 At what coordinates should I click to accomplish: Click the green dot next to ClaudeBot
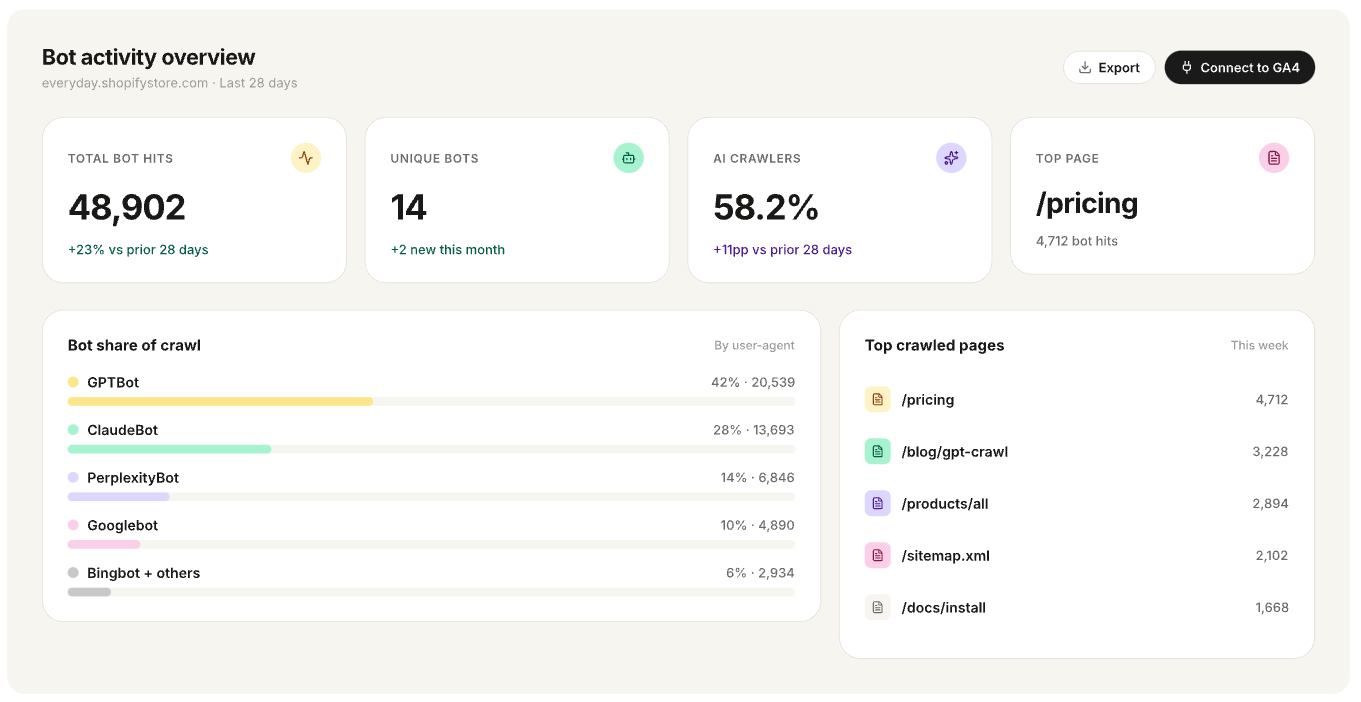click(73, 430)
